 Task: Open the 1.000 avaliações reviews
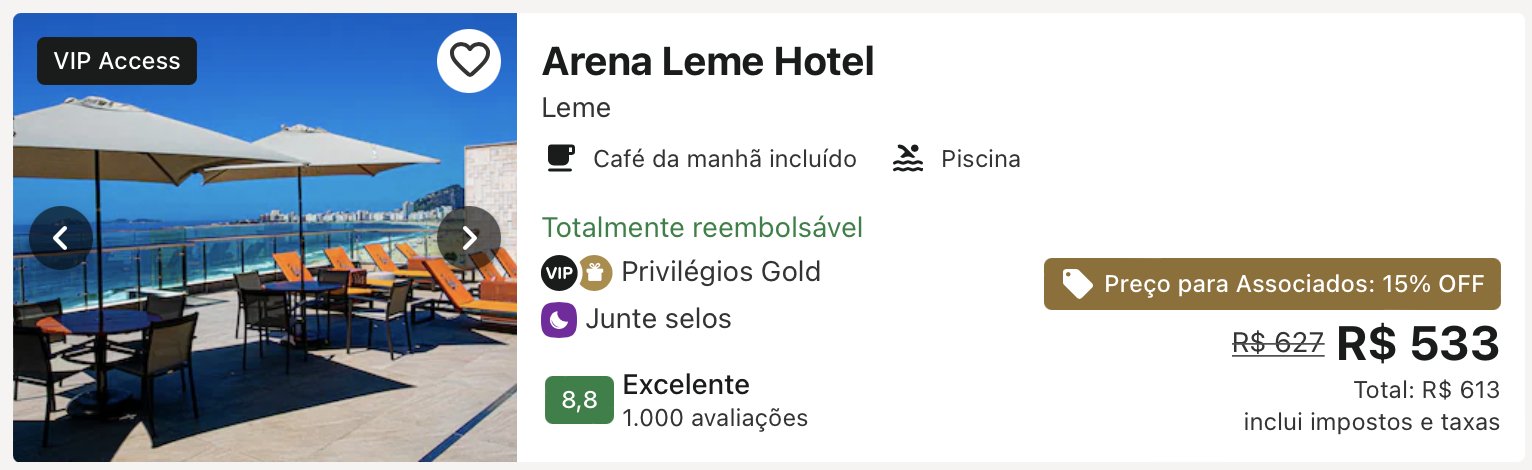[x=715, y=417]
